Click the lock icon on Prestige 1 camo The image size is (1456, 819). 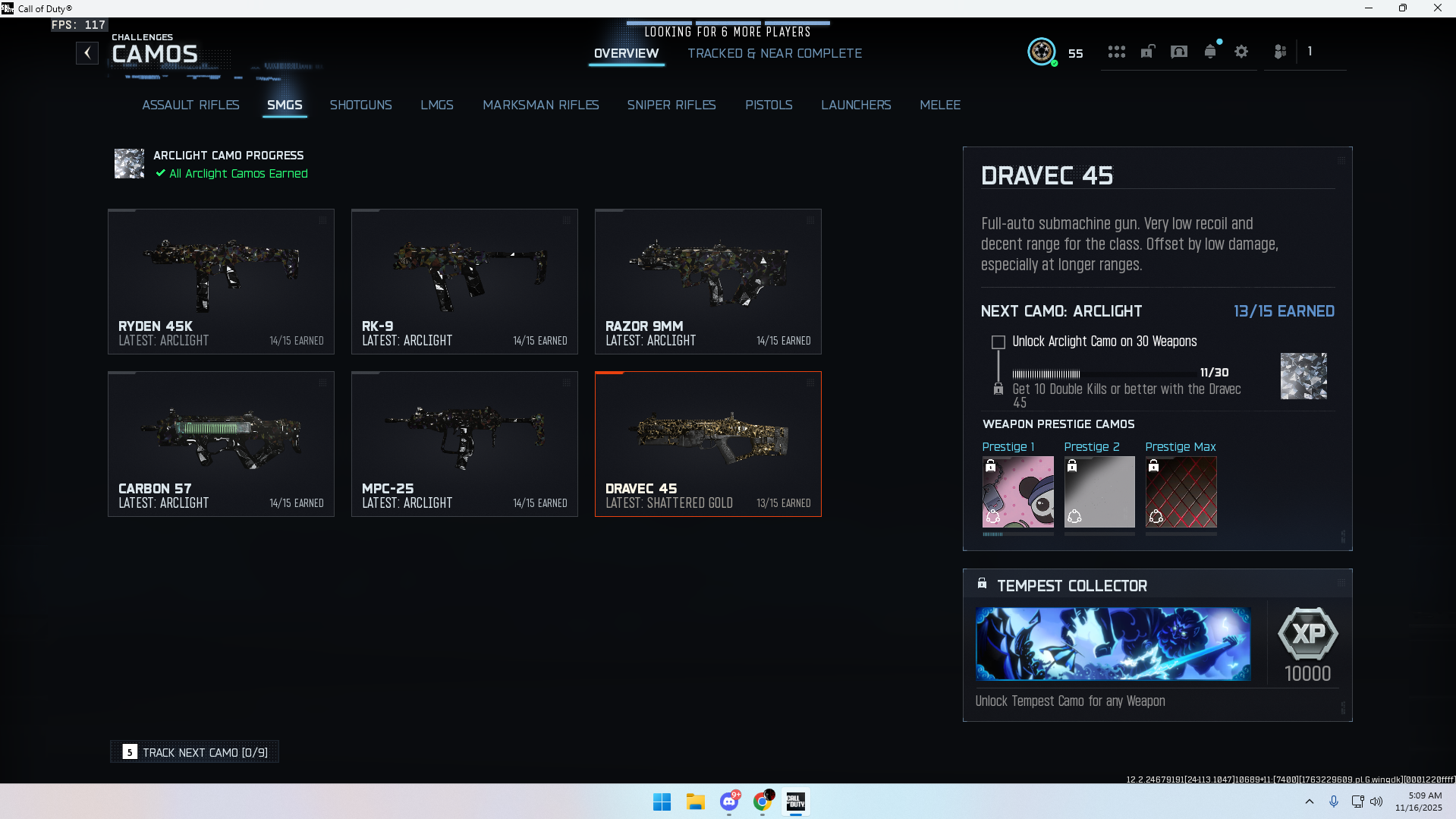[x=991, y=466]
